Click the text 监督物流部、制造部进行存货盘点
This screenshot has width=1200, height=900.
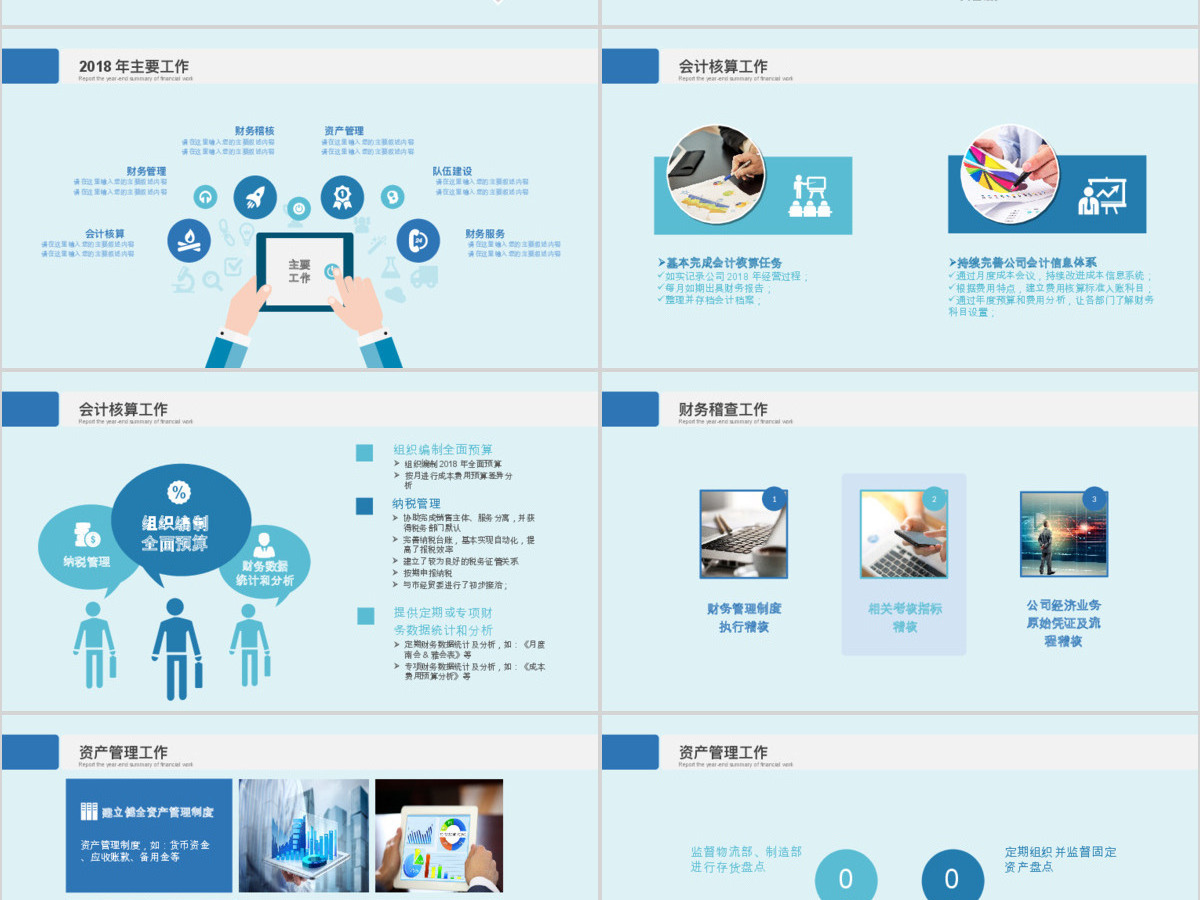(x=746, y=859)
